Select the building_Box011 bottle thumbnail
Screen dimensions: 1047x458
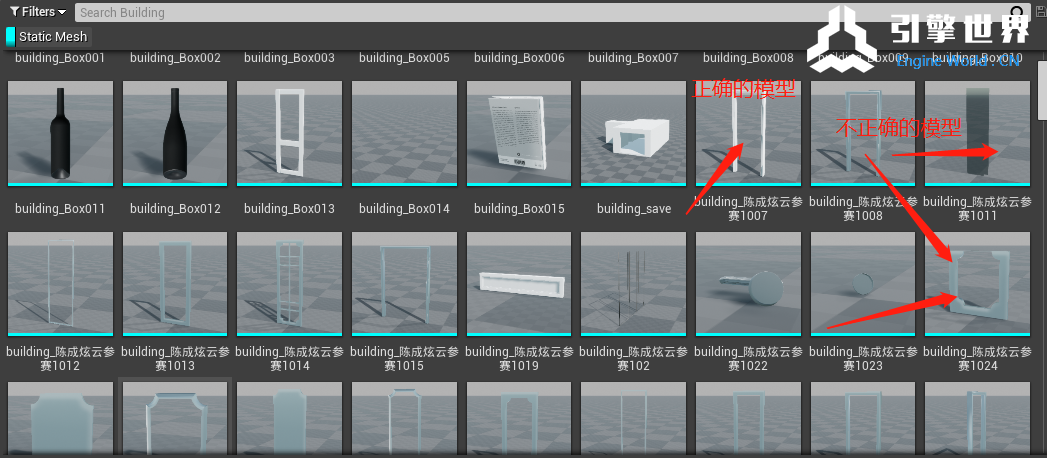60,133
